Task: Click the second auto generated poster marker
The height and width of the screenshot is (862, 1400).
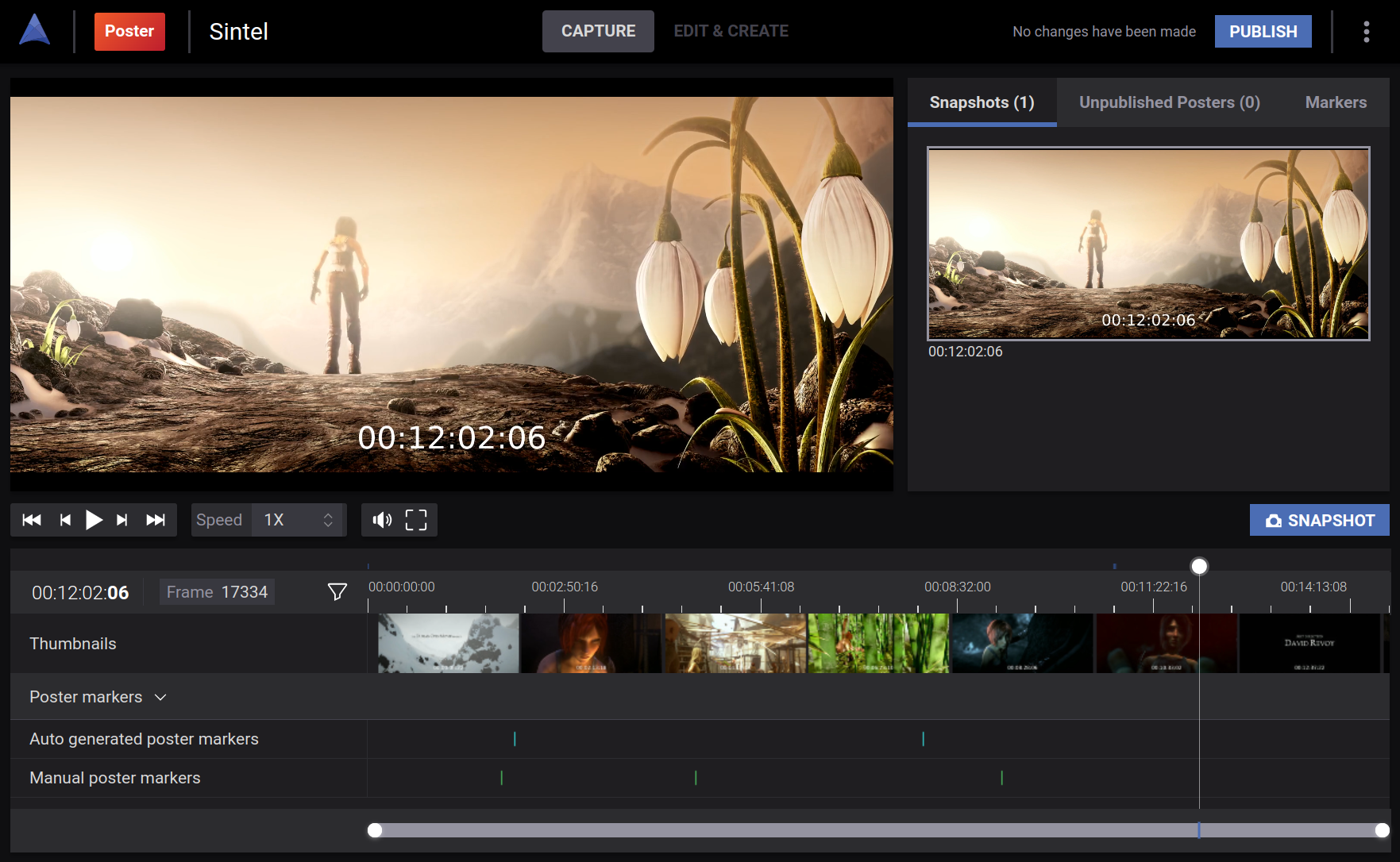Action: [923, 739]
